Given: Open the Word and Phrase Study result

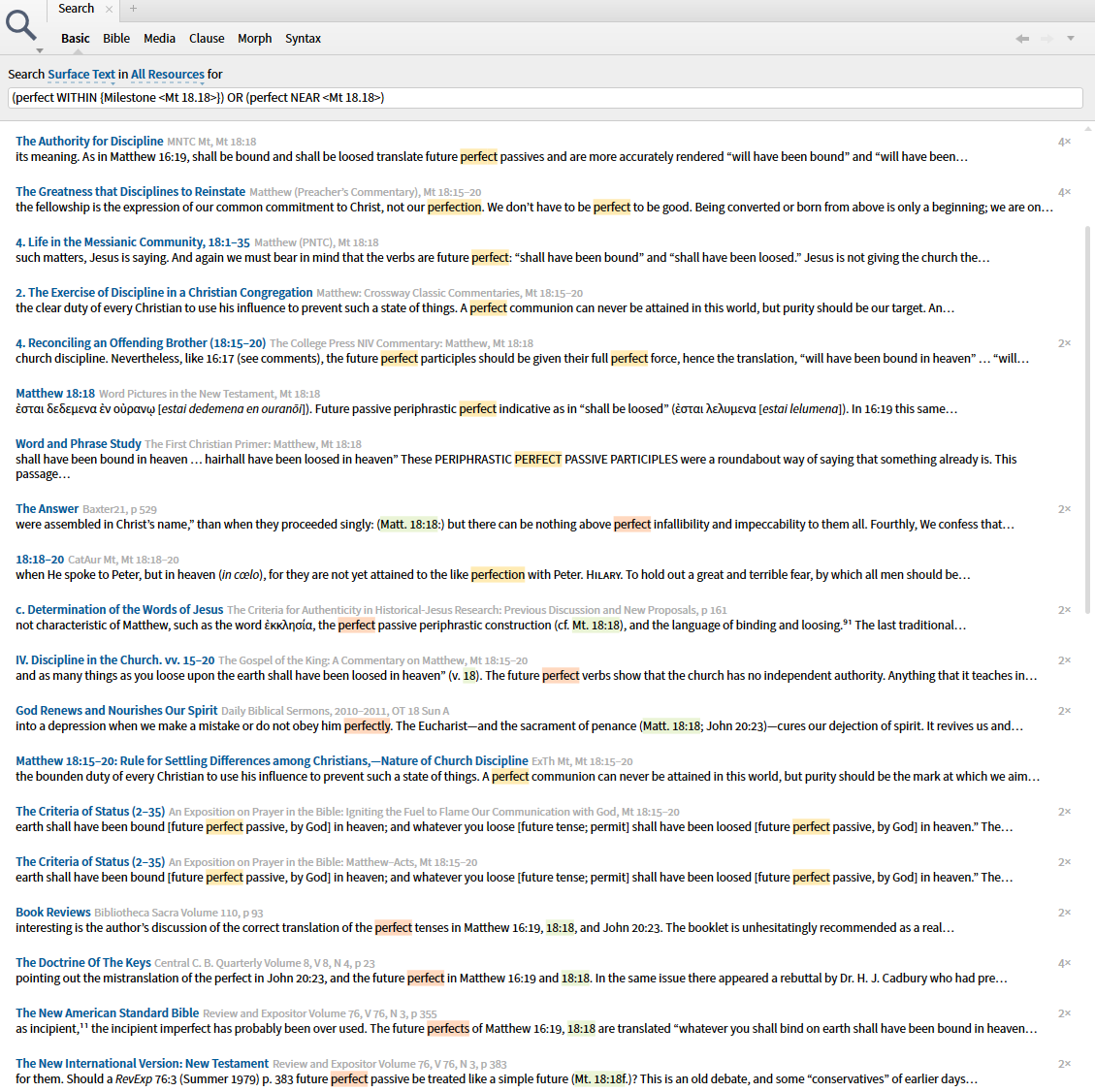Looking at the screenshot, I should (x=79, y=443).
